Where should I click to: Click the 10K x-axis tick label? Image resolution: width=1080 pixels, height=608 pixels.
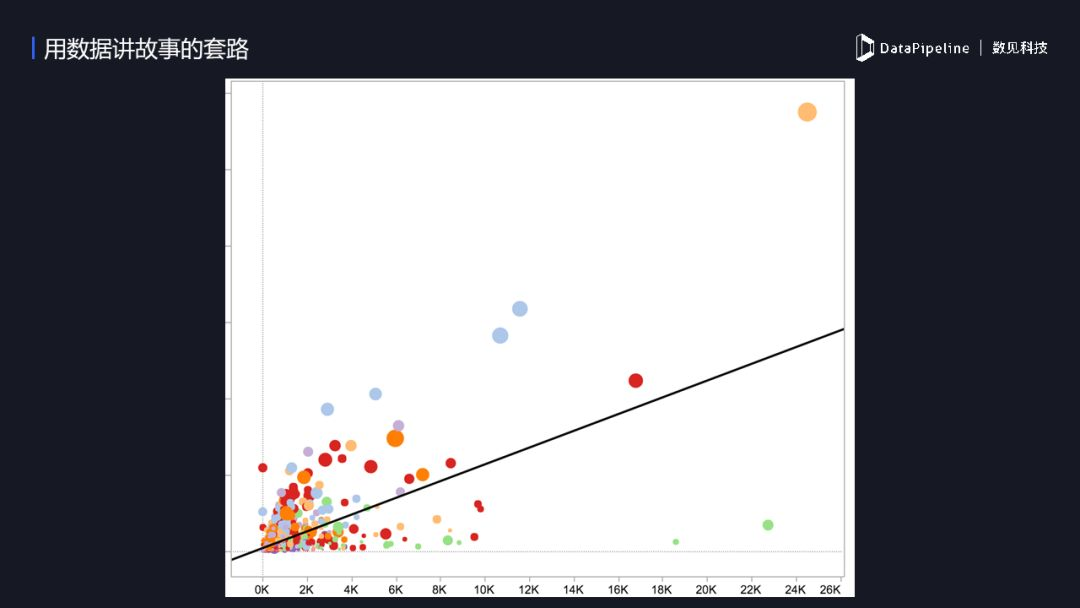pyautogui.click(x=484, y=589)
